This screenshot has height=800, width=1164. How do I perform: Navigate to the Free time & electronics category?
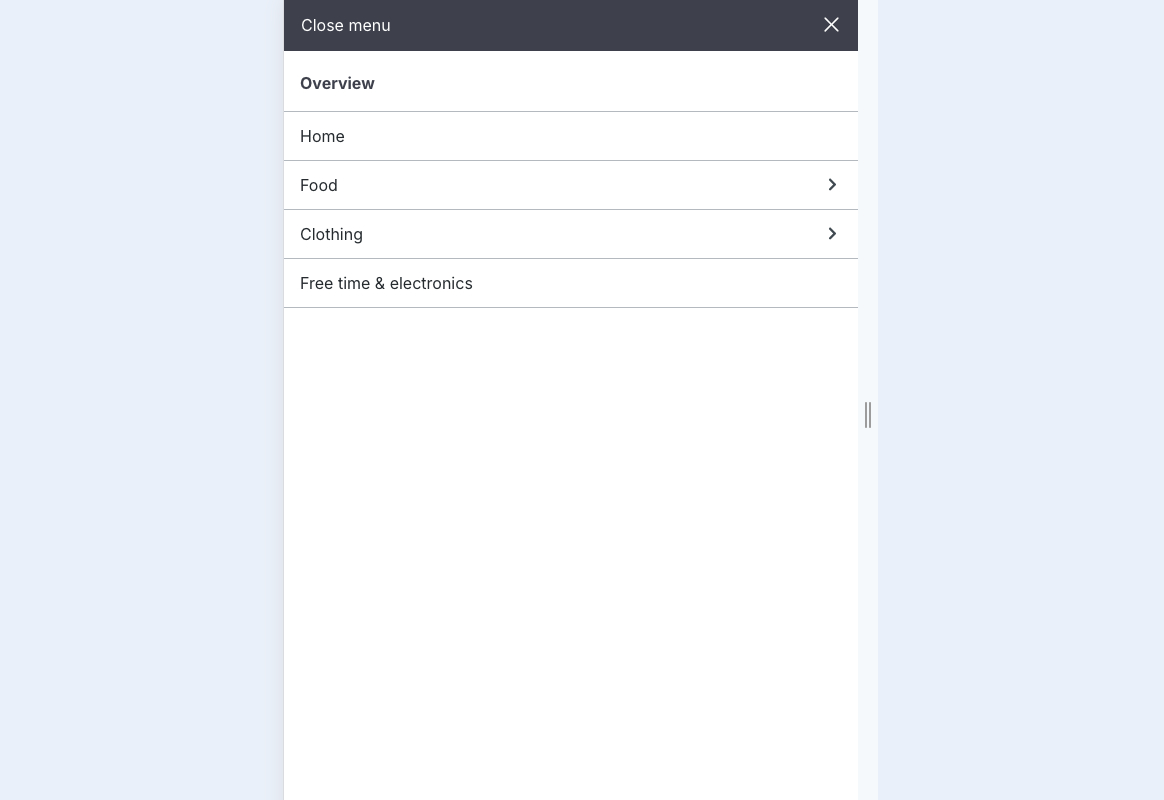tap(386, 283)
